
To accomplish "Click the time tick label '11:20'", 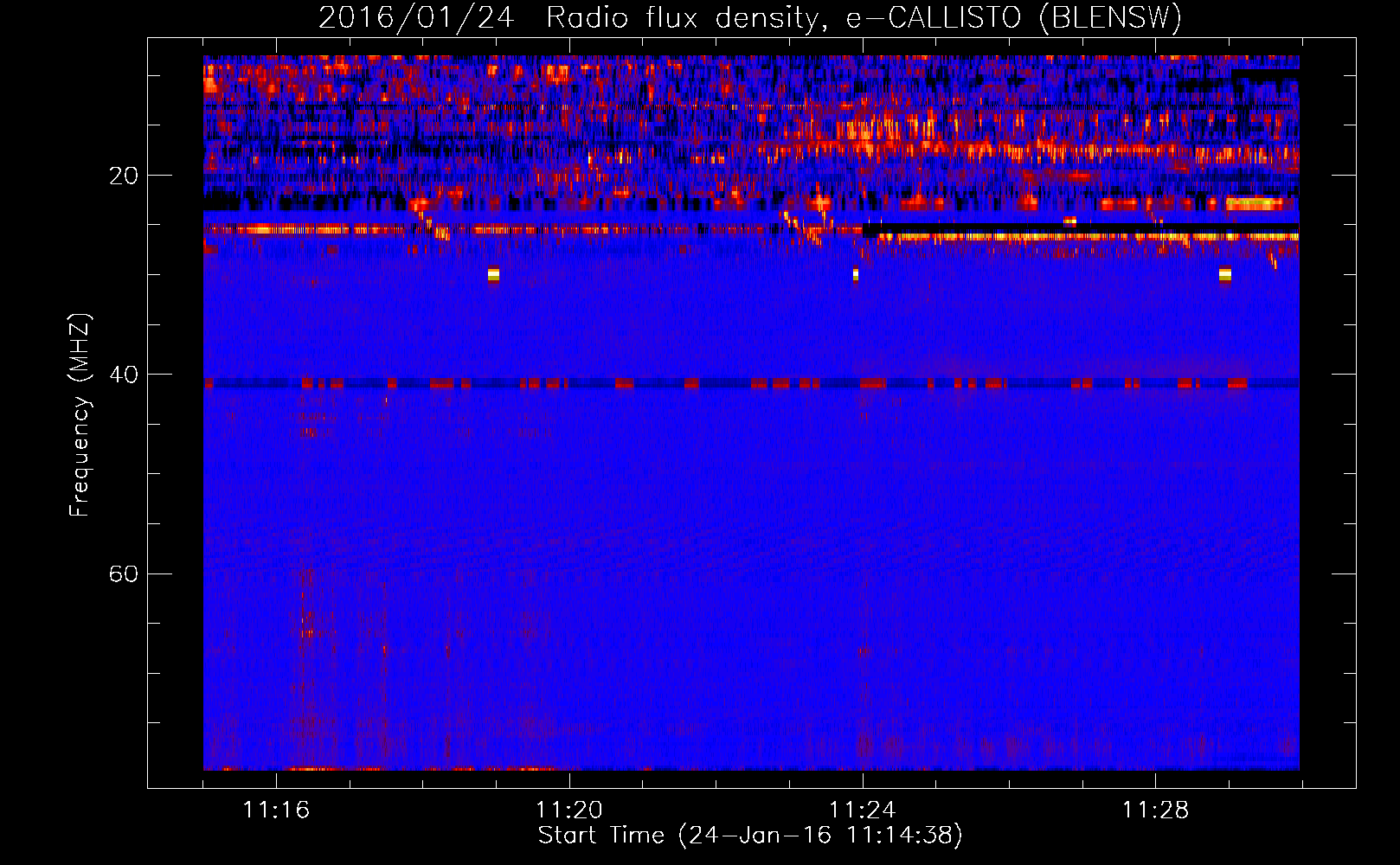I will 569,810.
